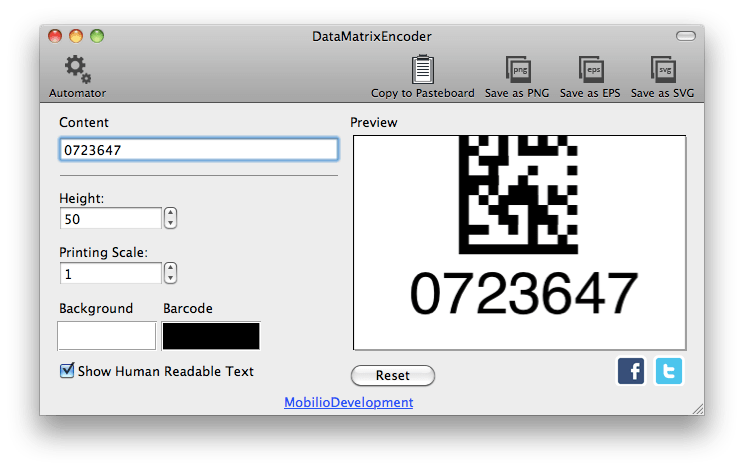The image size is (744, 470).
Task: Click the resize grip at window corner
Action: click(698, 409)
